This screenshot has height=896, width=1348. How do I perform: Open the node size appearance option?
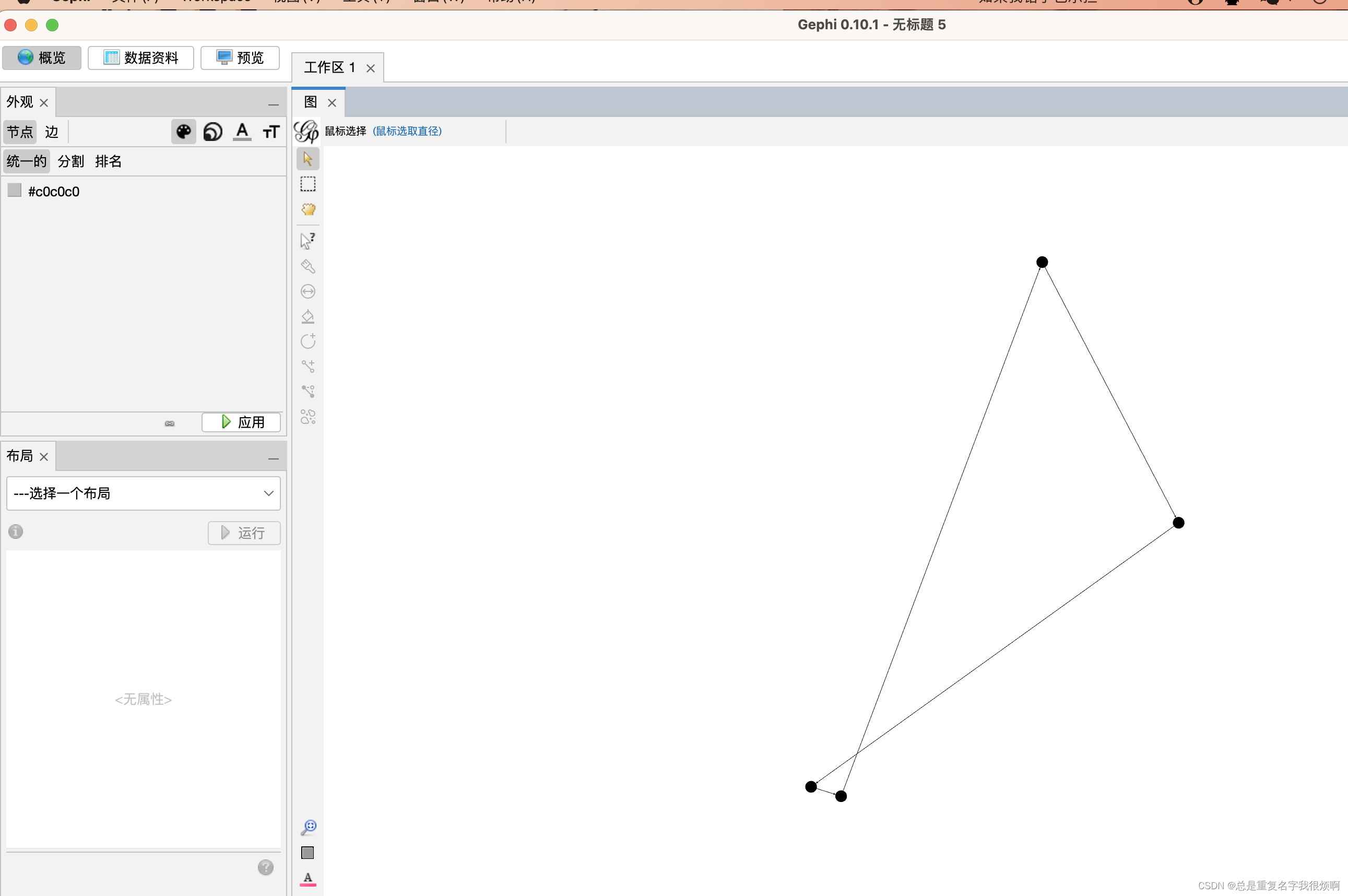(213, 132)
